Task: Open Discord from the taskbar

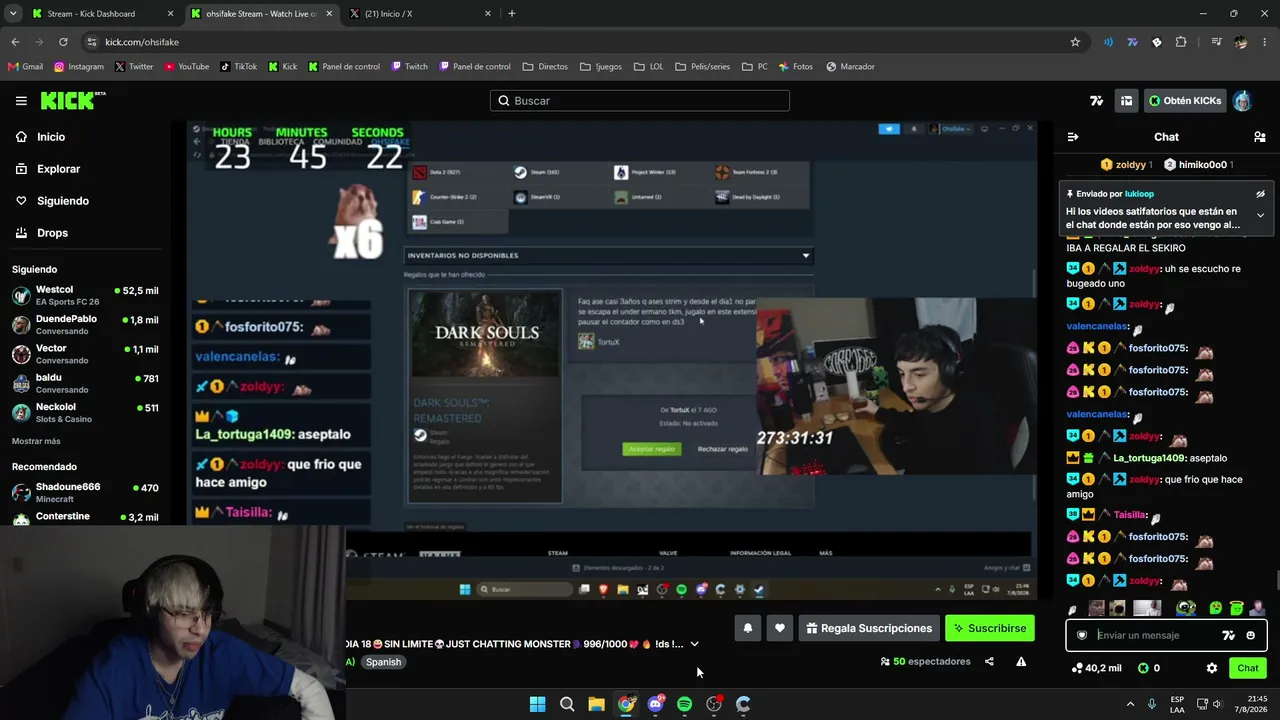Action: [x=655, y=704]
